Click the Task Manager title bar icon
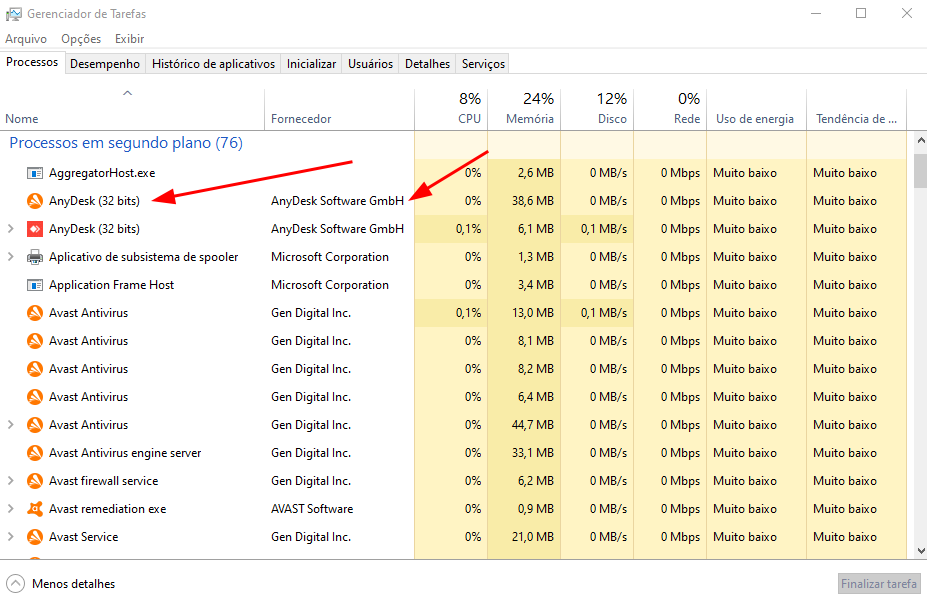The width and height of the screenshot is (927, 605). tap(14, 14)
